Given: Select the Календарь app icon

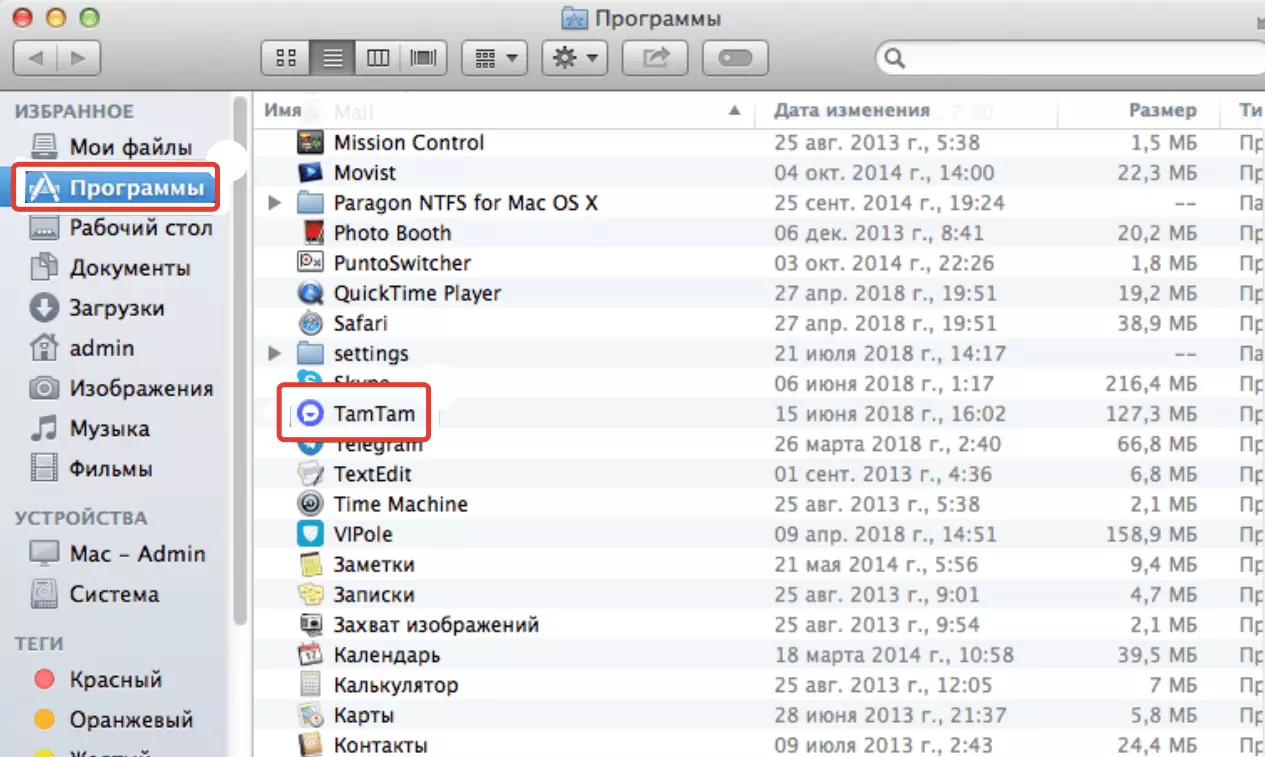Looking at the screenshot, I should pyautogui.click(x=311, y=655).
